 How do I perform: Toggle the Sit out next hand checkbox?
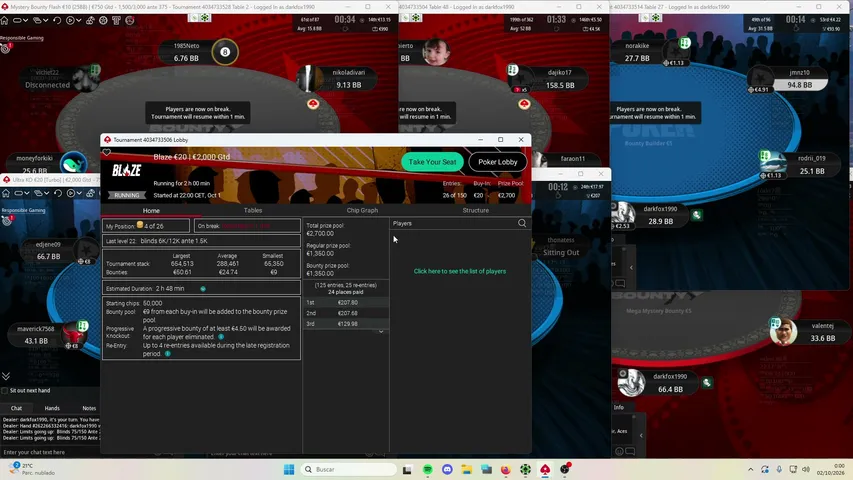tap(5, 390)
